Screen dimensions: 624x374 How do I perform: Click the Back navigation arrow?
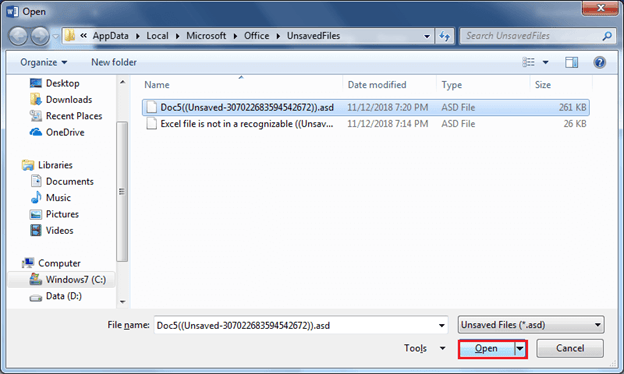pyautogui.click(x=18, y=36)
